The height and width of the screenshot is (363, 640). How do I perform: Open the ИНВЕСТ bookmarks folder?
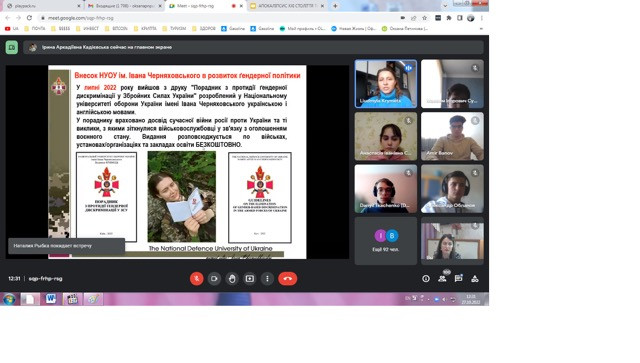tap(87, 29)
